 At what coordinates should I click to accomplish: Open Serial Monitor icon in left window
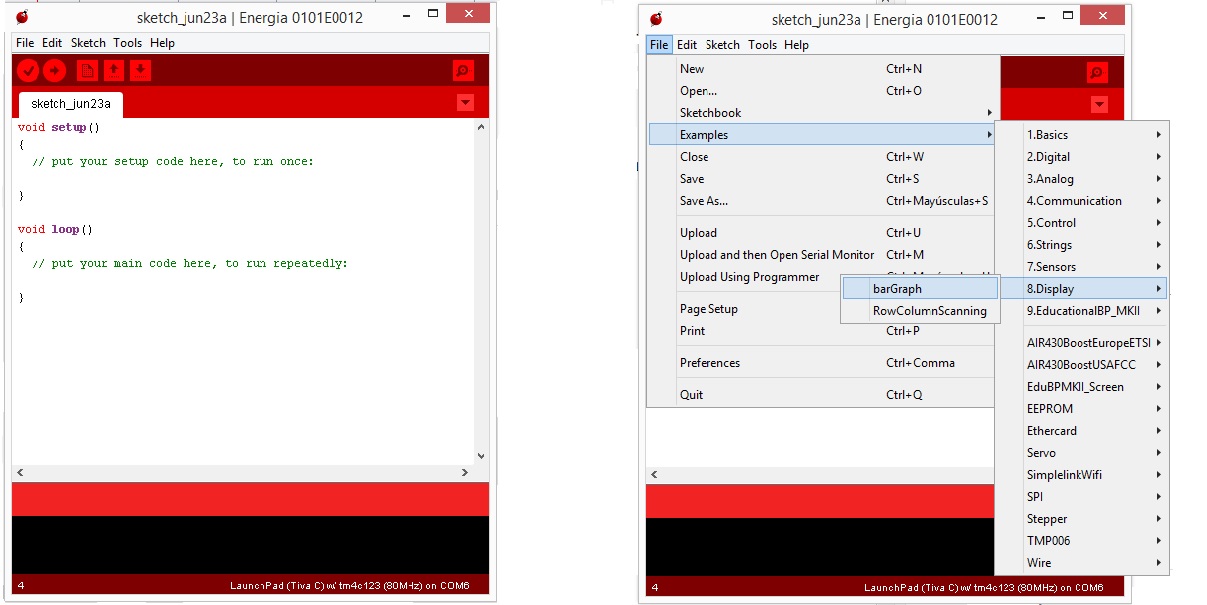462,70
